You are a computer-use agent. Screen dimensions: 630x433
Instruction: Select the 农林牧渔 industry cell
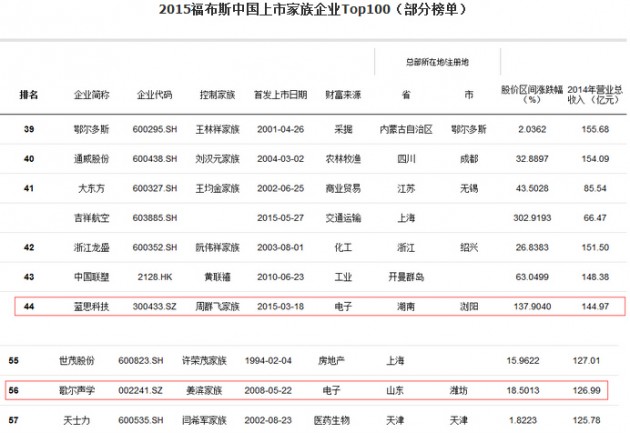[343, 159]
